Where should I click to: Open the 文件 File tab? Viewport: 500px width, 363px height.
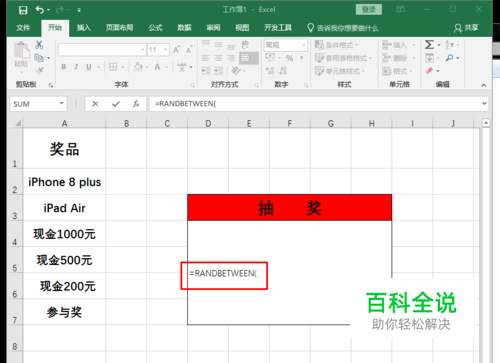point(23,28)
